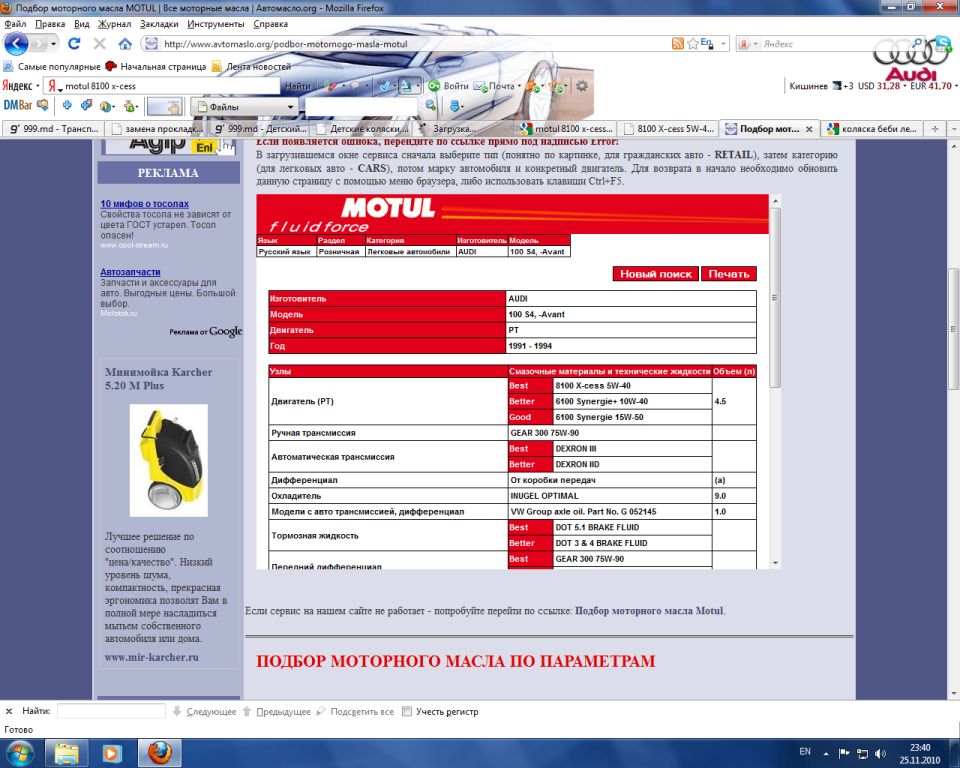Expand the address bar URL history dropdown
The height and width of the screenshot is (768, 960).
723,43
